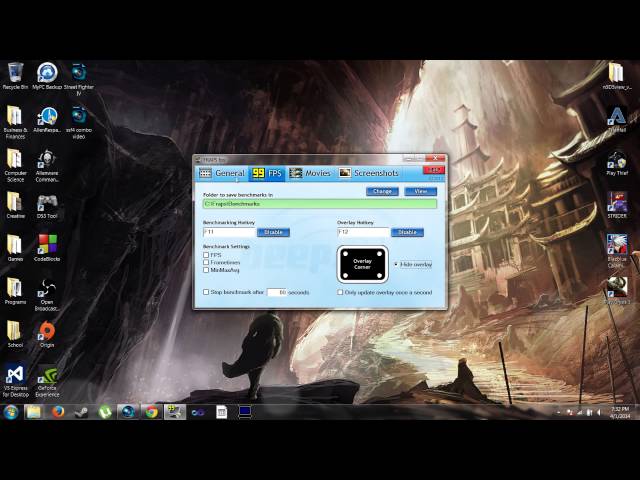The image size is (640, 480).
Task: Enable the Frametimes checkbox
Action: [x=206, y=262]
